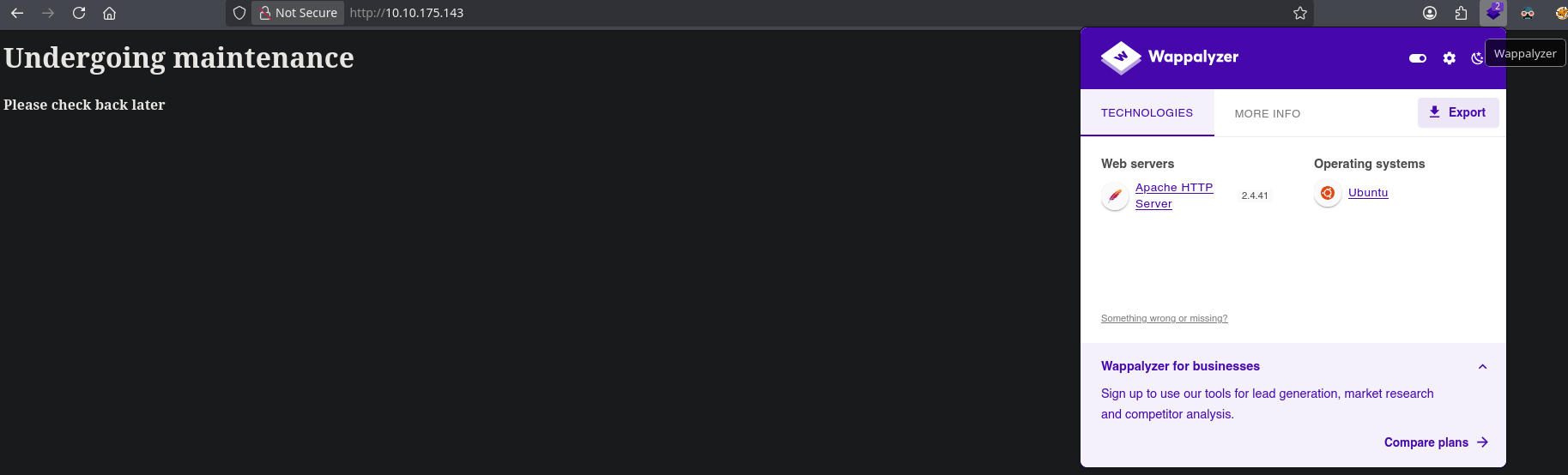Toggle Wappalyzer dark mode moon icon
The width and height of the screenshot is (1568, 475).
coord(1477,58)
